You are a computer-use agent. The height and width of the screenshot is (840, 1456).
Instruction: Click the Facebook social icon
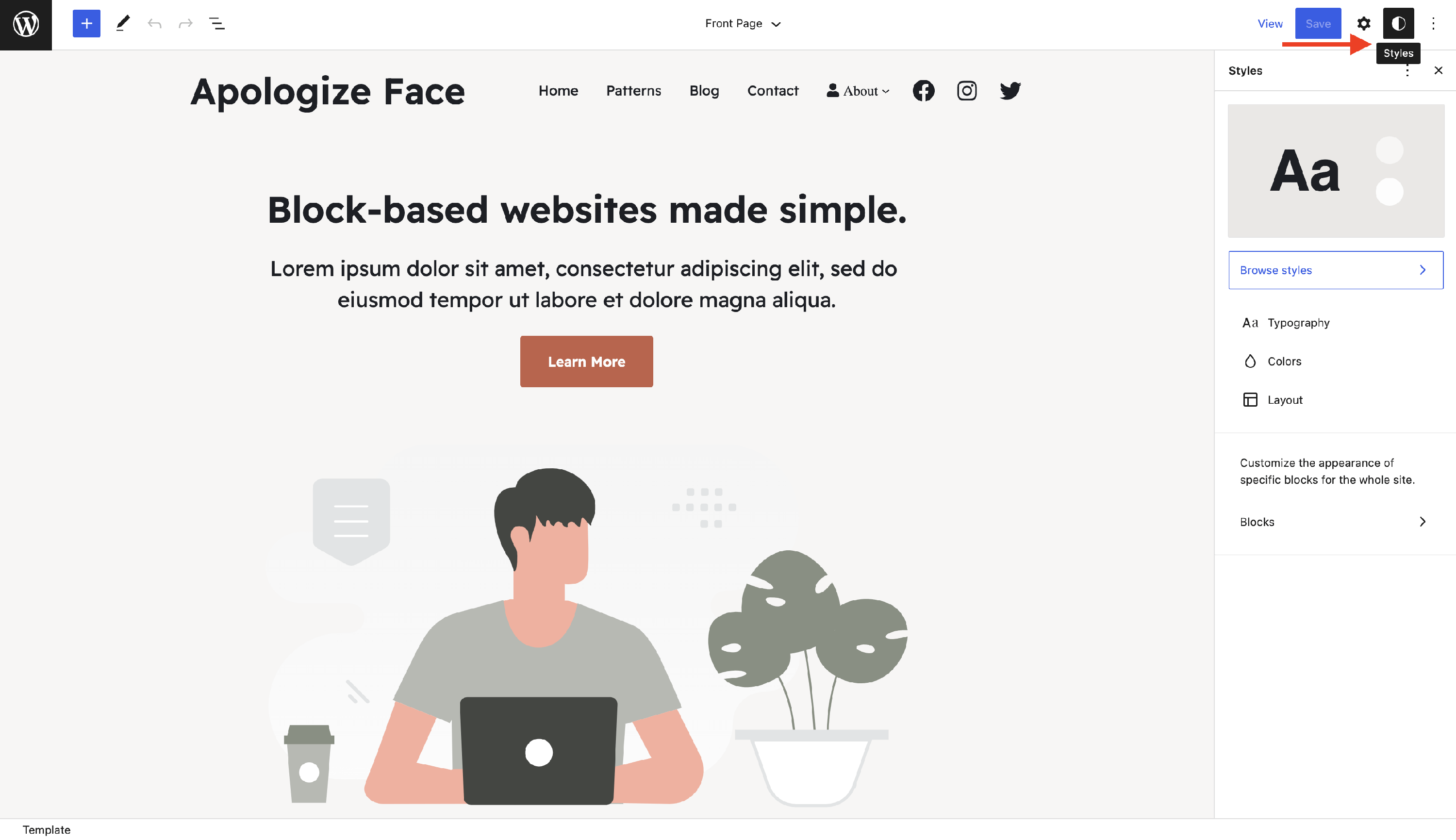(x=923, y=91)
